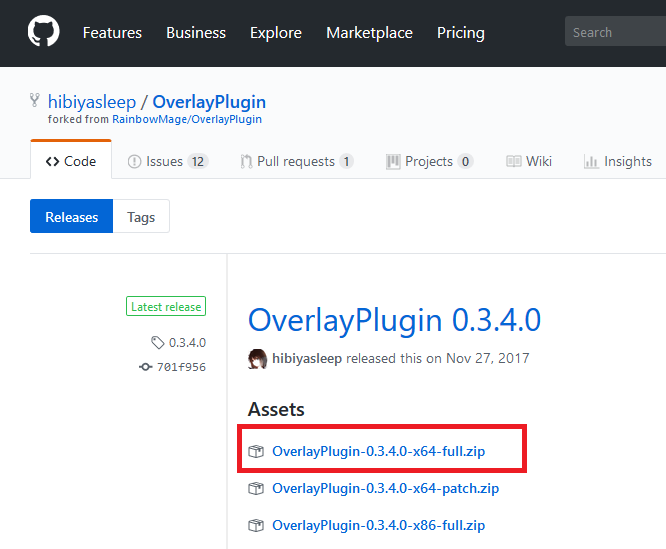This screenshot has width=666, height=549.
Task: Click the Projects count badge 0
Action: (x=466, y=161)
